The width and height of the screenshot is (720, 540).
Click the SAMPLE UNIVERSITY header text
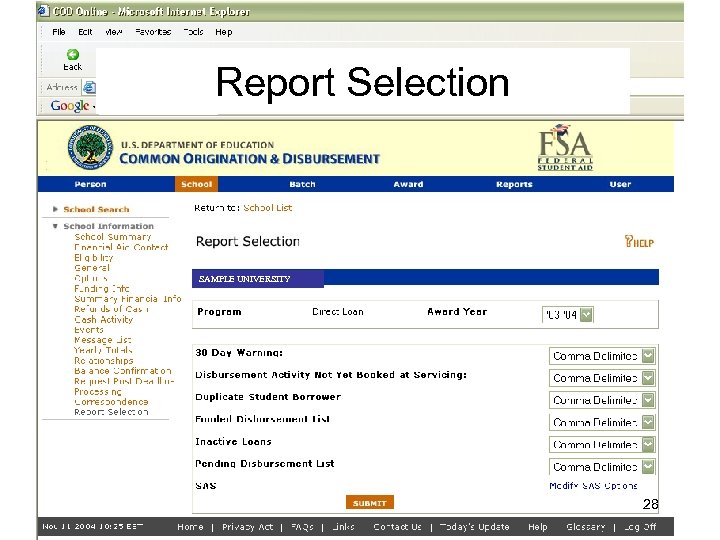pyautogui.click(x=244, y=279)
